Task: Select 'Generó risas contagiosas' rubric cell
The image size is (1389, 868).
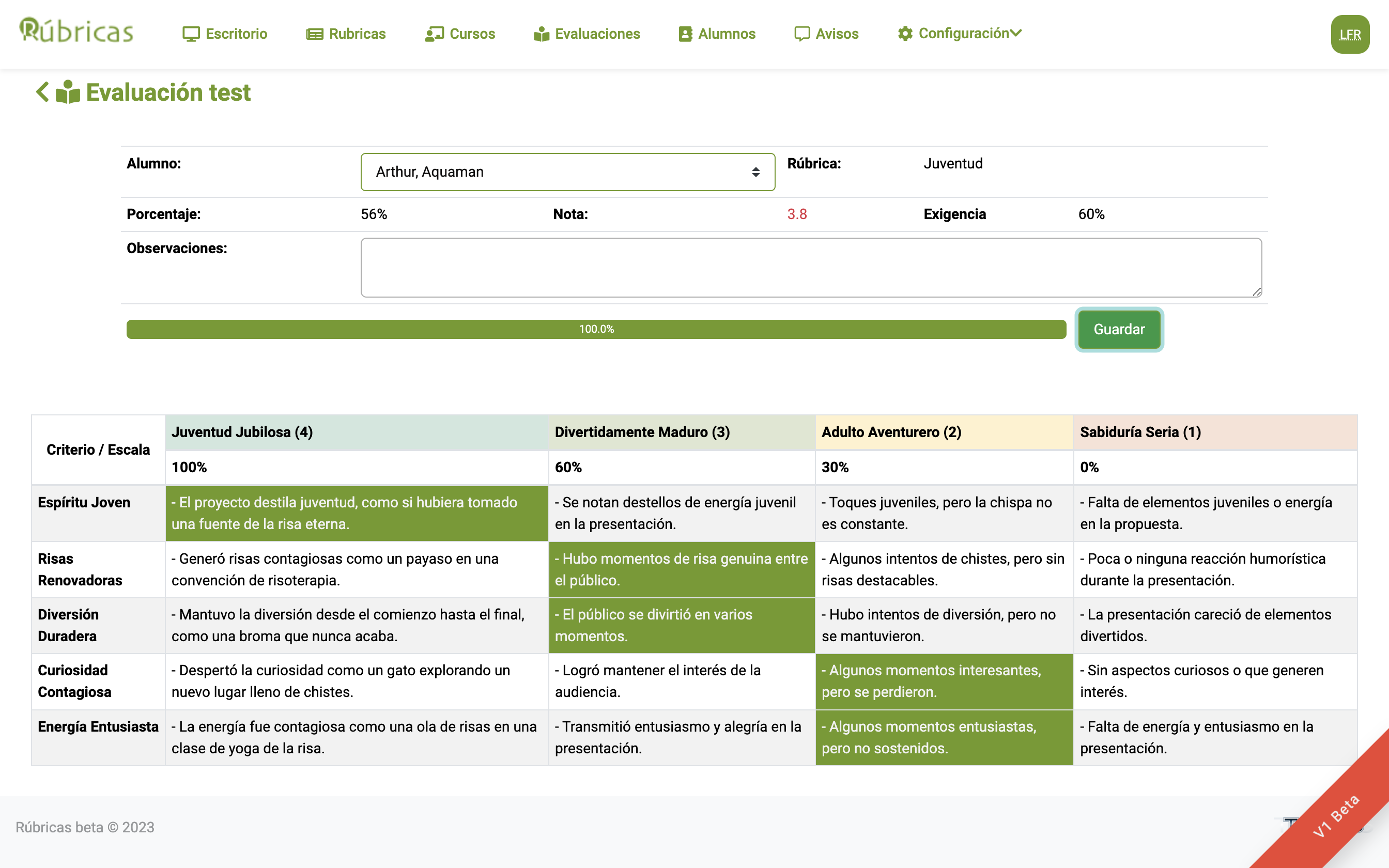Action: 357,569
